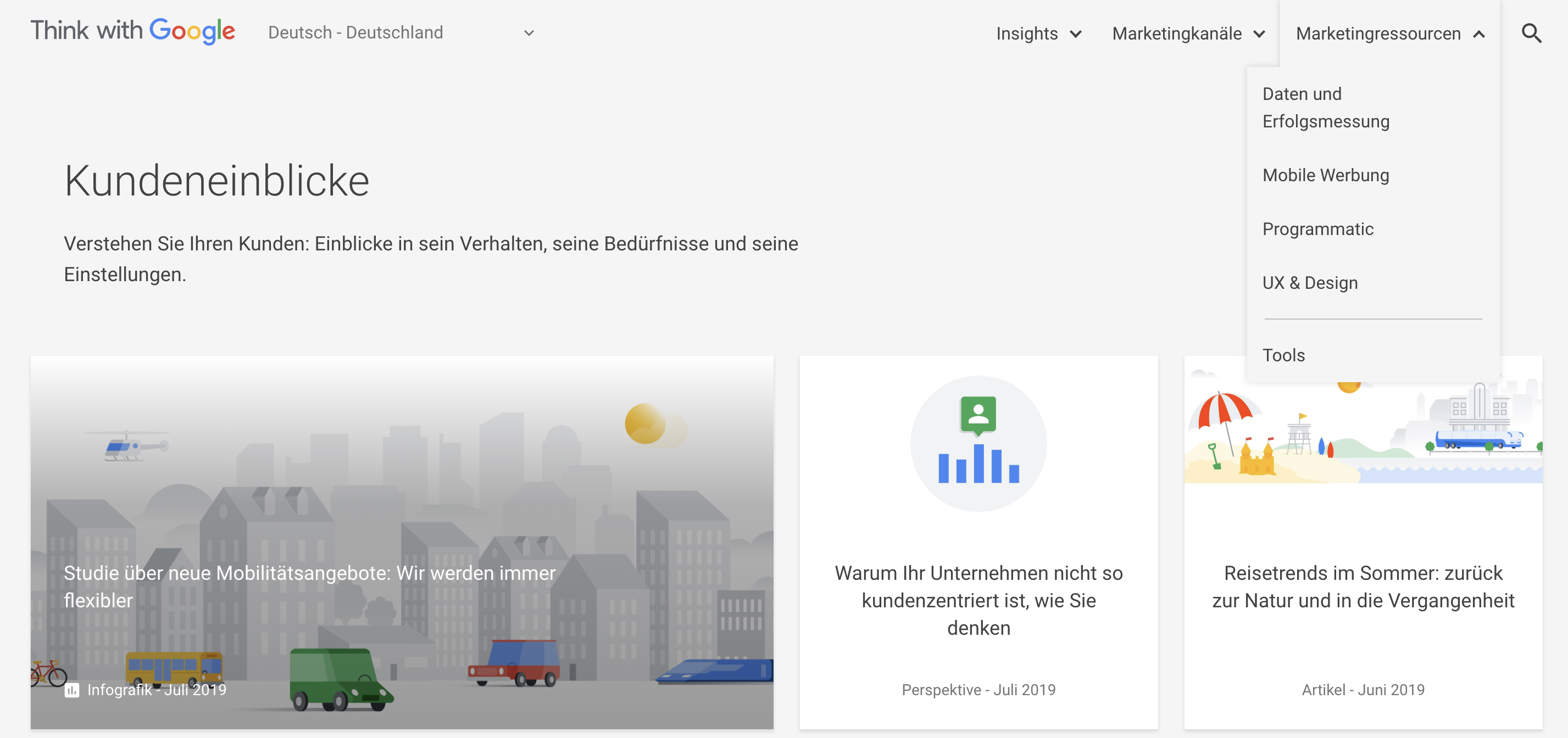Click the Perspektive - Juli 2019 label

click(978, 690)
